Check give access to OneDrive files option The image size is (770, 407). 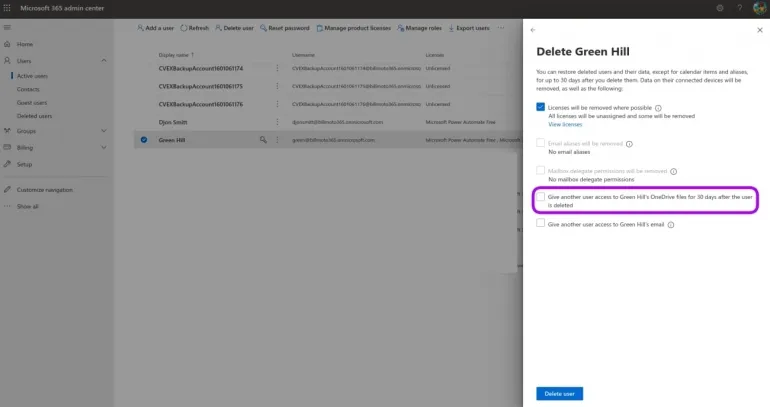click(540, 197)
